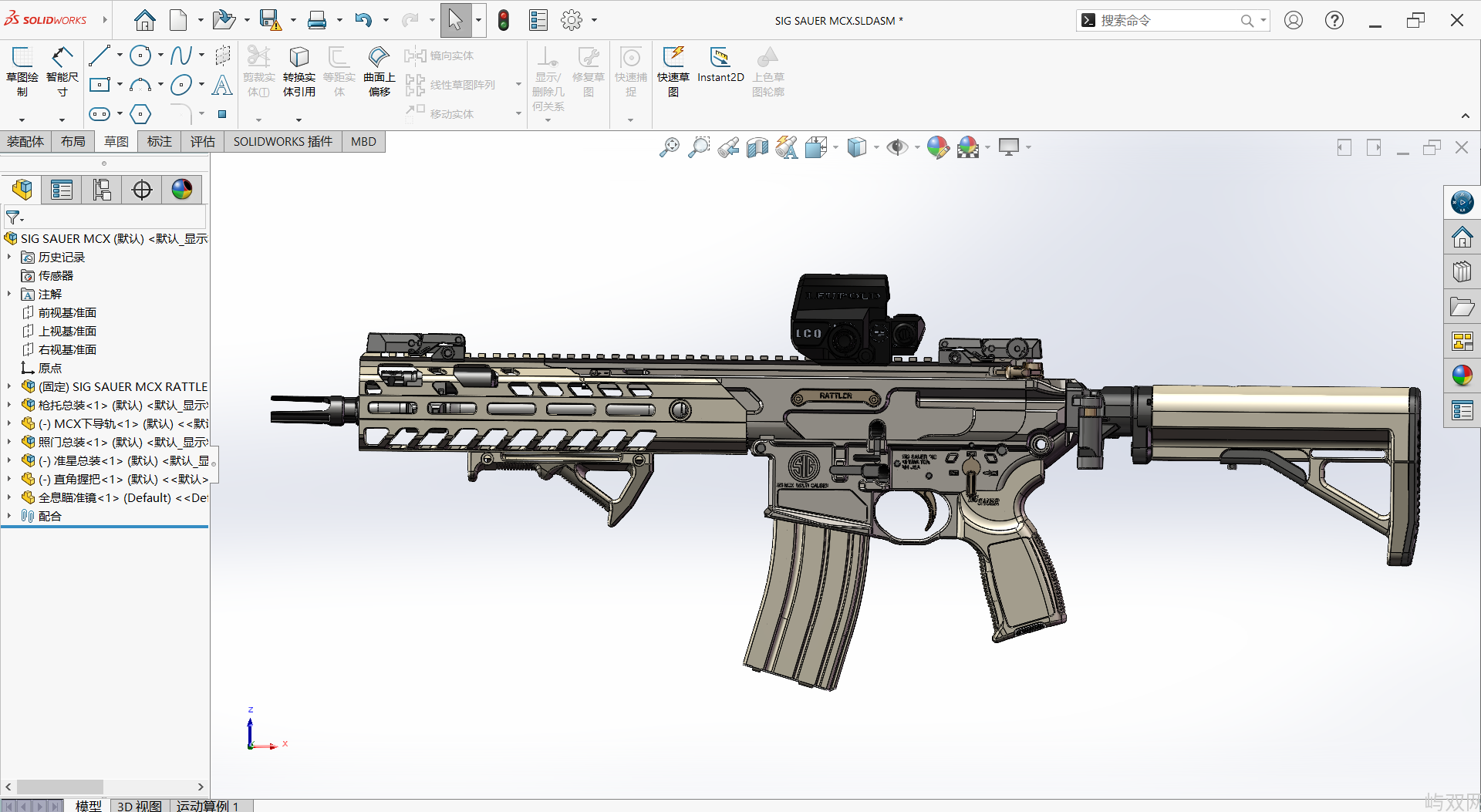This screenshot has height=812, width=1481.
Task: Expand the 配合 mates folder
Action: point(9,517)
